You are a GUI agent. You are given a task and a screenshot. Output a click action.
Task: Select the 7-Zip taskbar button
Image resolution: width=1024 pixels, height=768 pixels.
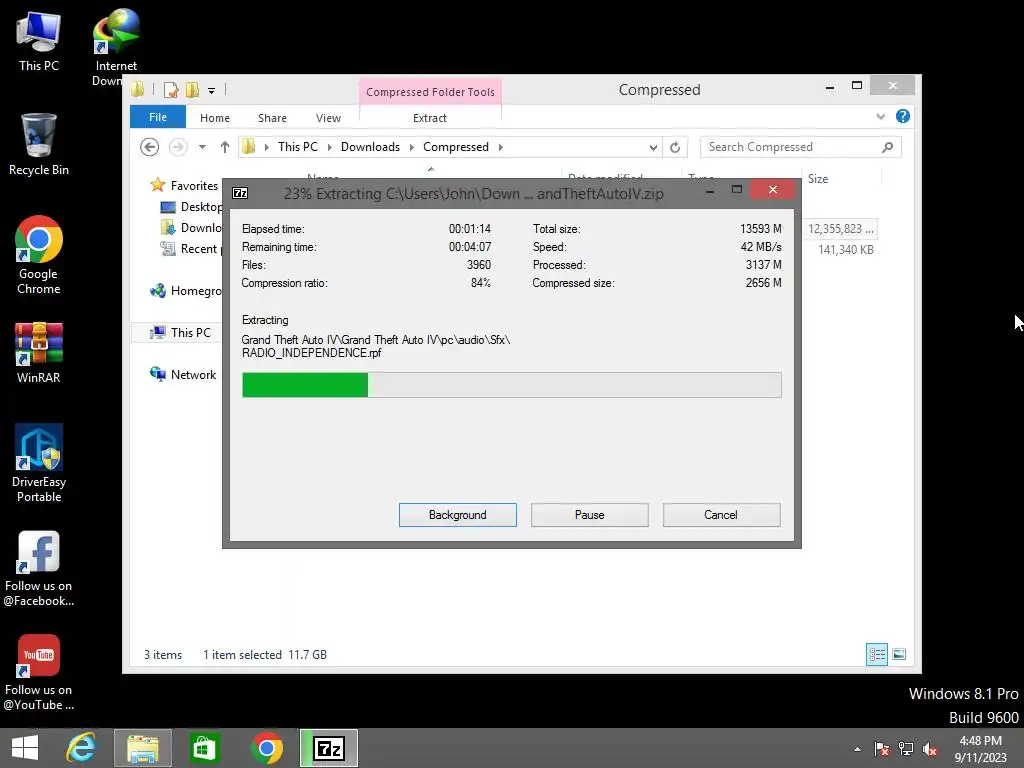click(328, 748)
